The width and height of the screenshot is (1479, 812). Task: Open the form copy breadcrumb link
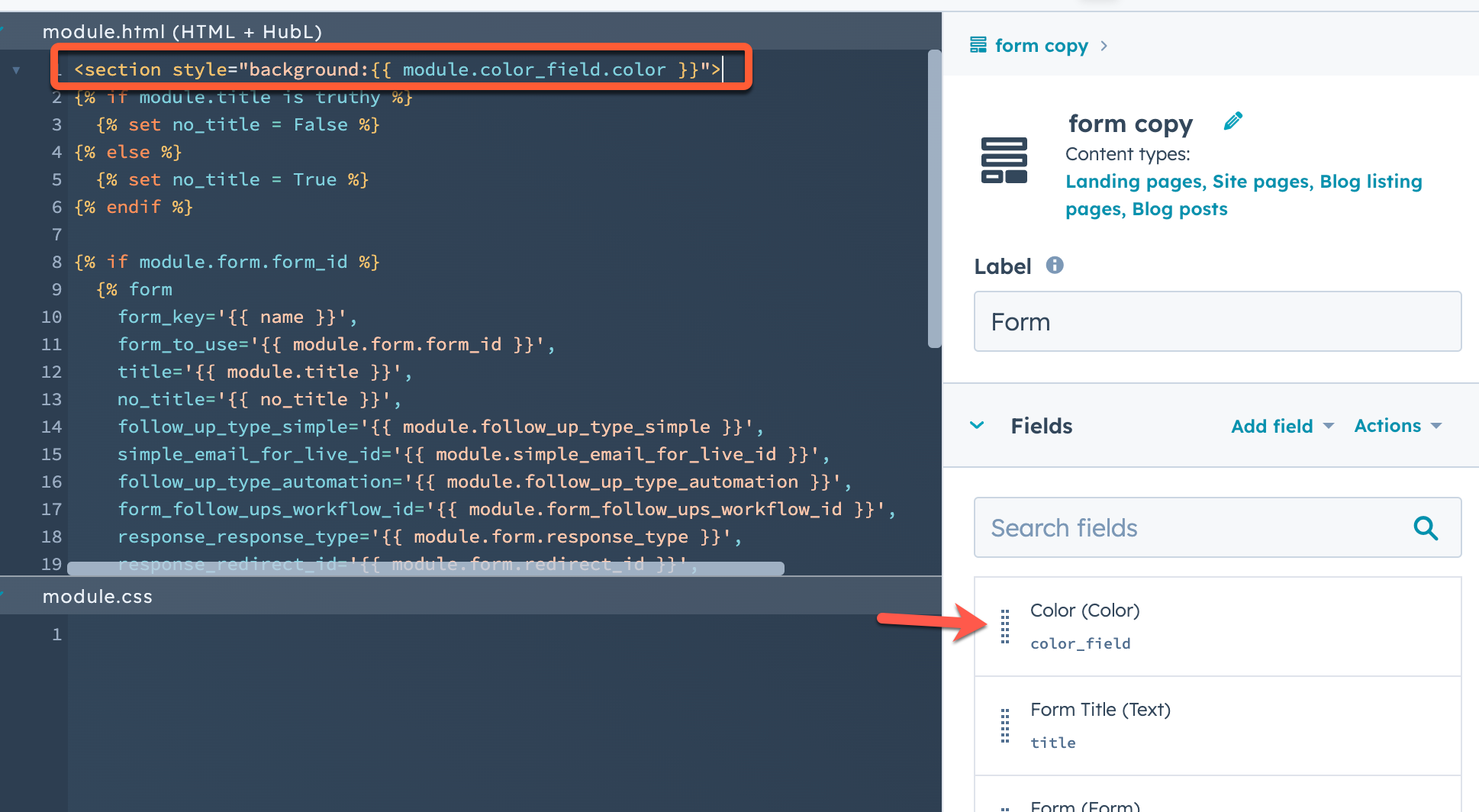click(x=1041, y=46)
